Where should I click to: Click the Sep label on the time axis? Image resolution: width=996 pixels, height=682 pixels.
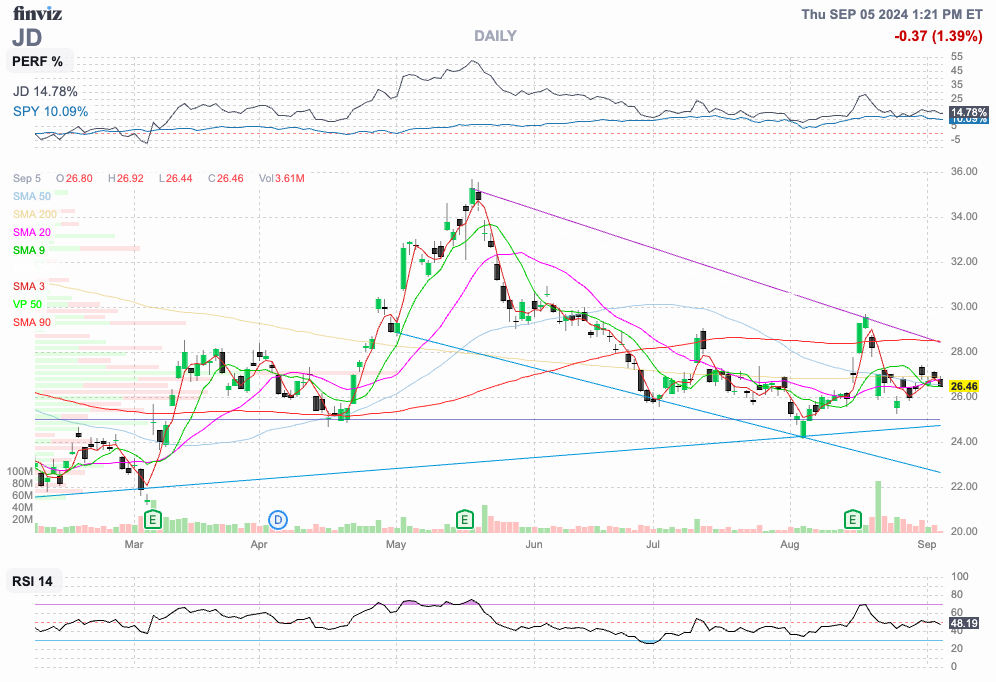(927, 544)
